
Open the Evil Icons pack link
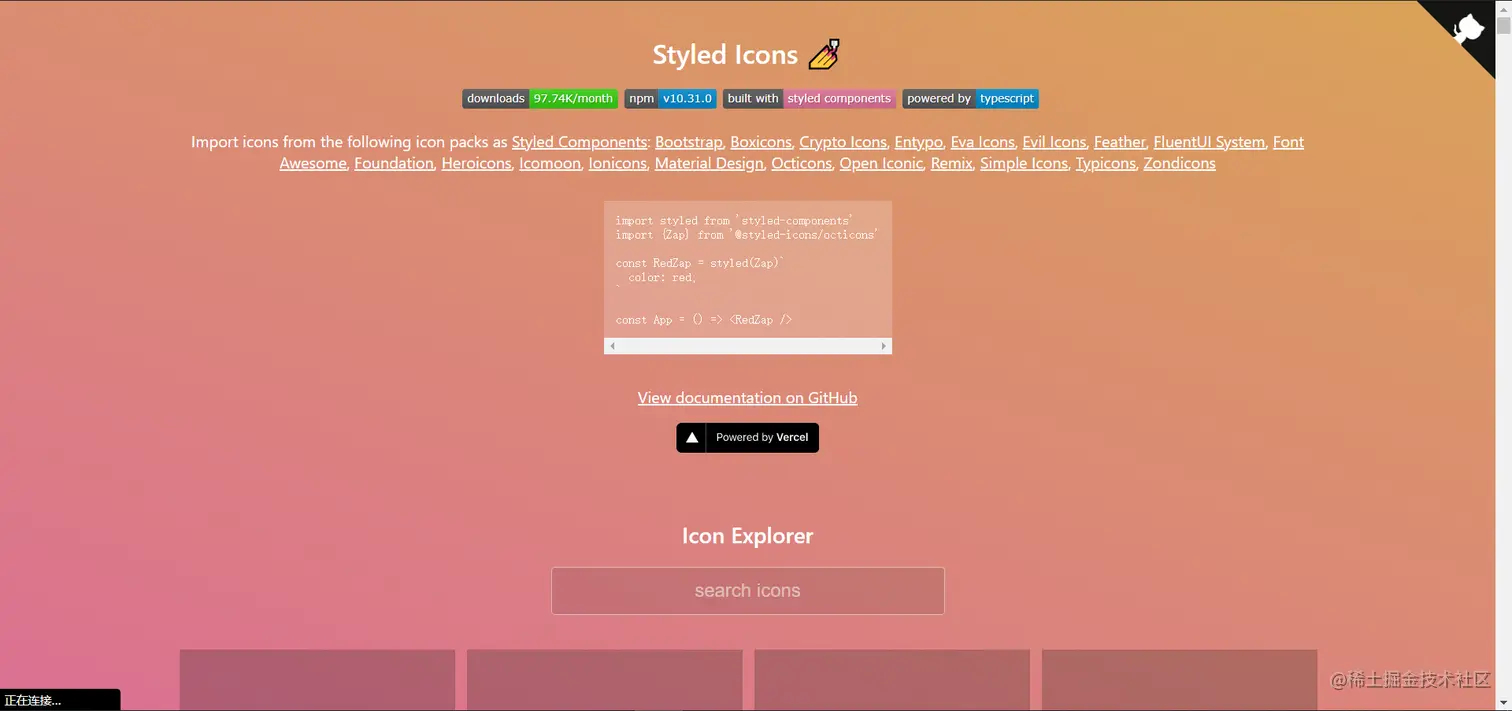tap(1053, 142)
